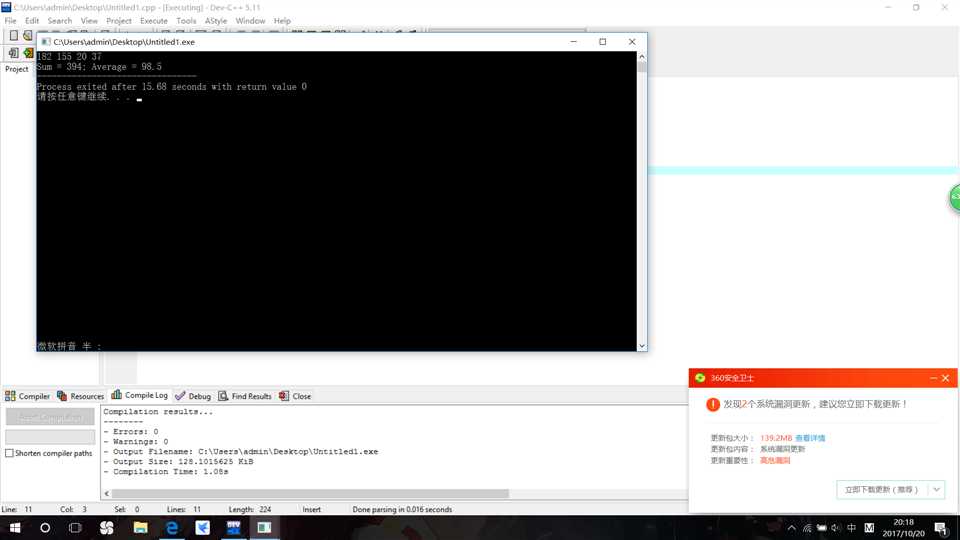Click the Dev-C++ application icon in the title bar
Viewport: 960px width, 540px height.
tap(6, 7)
